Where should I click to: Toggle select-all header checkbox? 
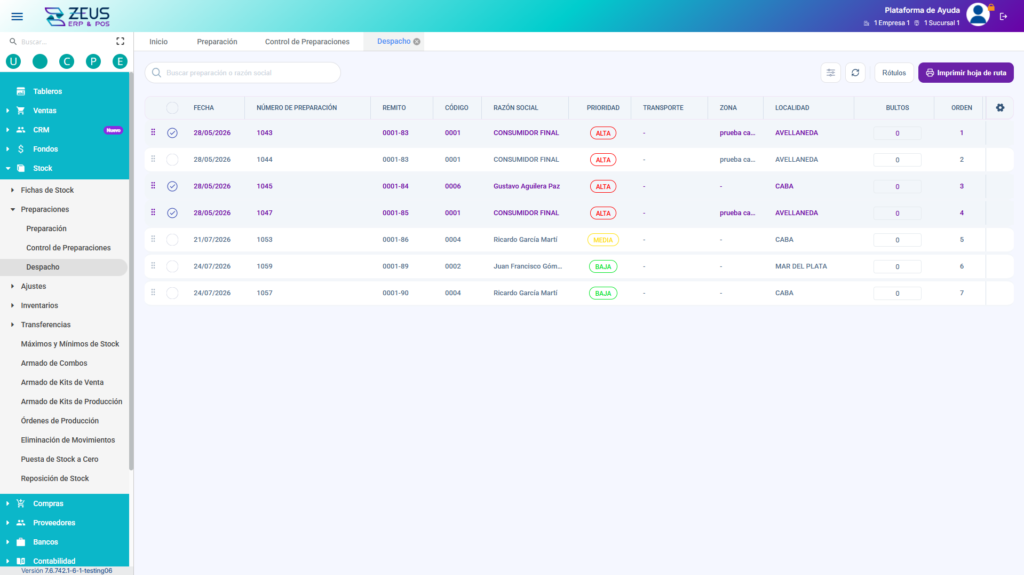pos(172,108)
